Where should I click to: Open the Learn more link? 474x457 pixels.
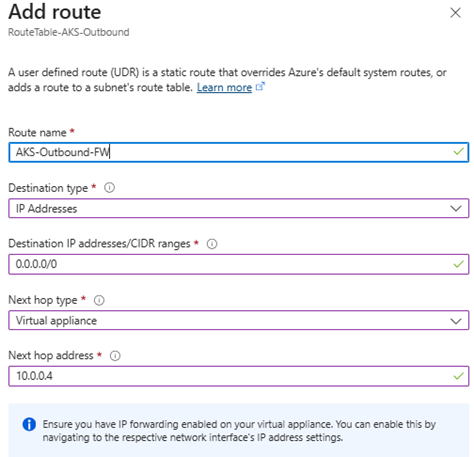(224, 88)
